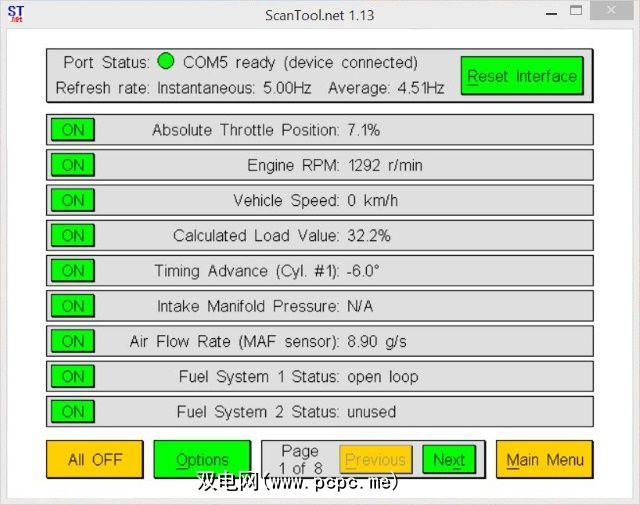The width and height of the screenshot is (640, 505).
Task: Toggle Fuel System 2 Status ON button
Action: click(x=73, y=412)
